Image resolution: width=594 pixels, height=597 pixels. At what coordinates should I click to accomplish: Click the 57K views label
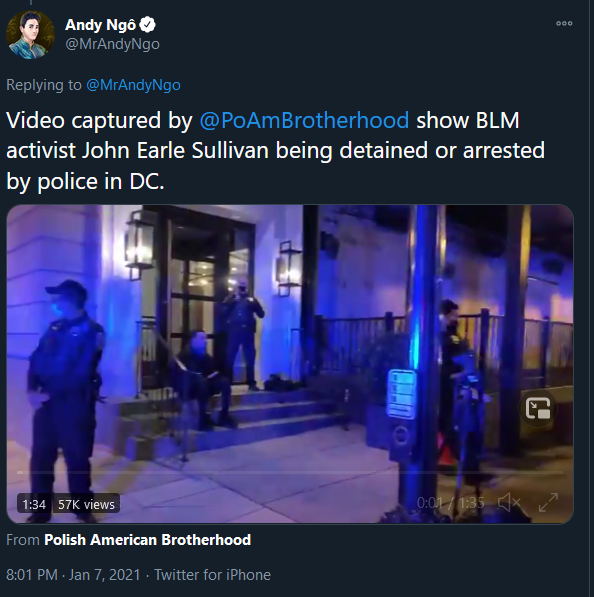(x=86, y=504)
